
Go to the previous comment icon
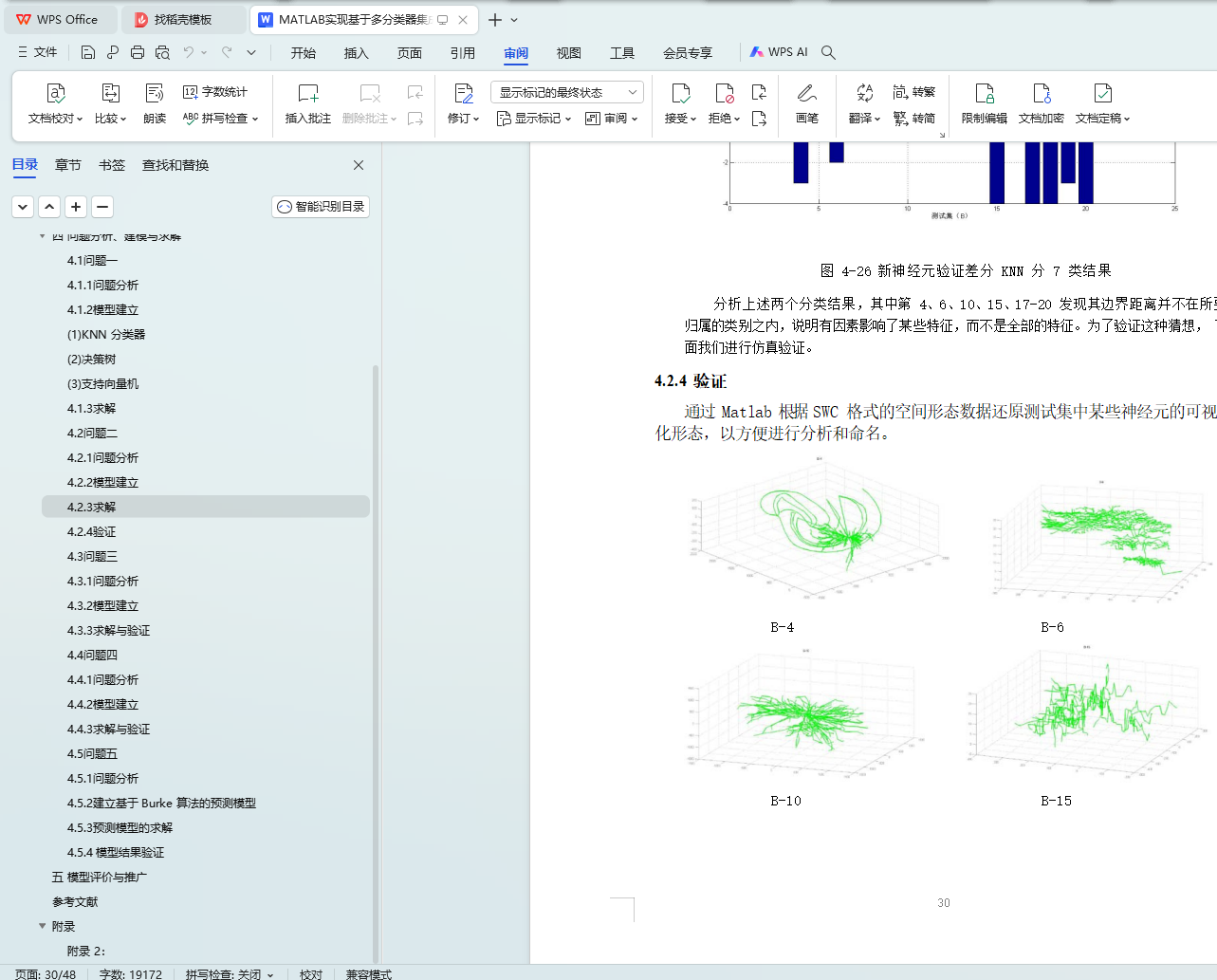pos(415,92)
